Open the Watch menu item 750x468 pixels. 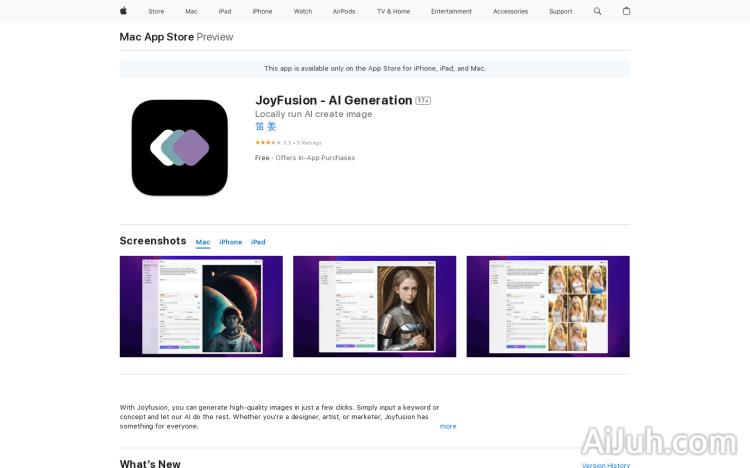pyautogui.click(x=303, y=11)
